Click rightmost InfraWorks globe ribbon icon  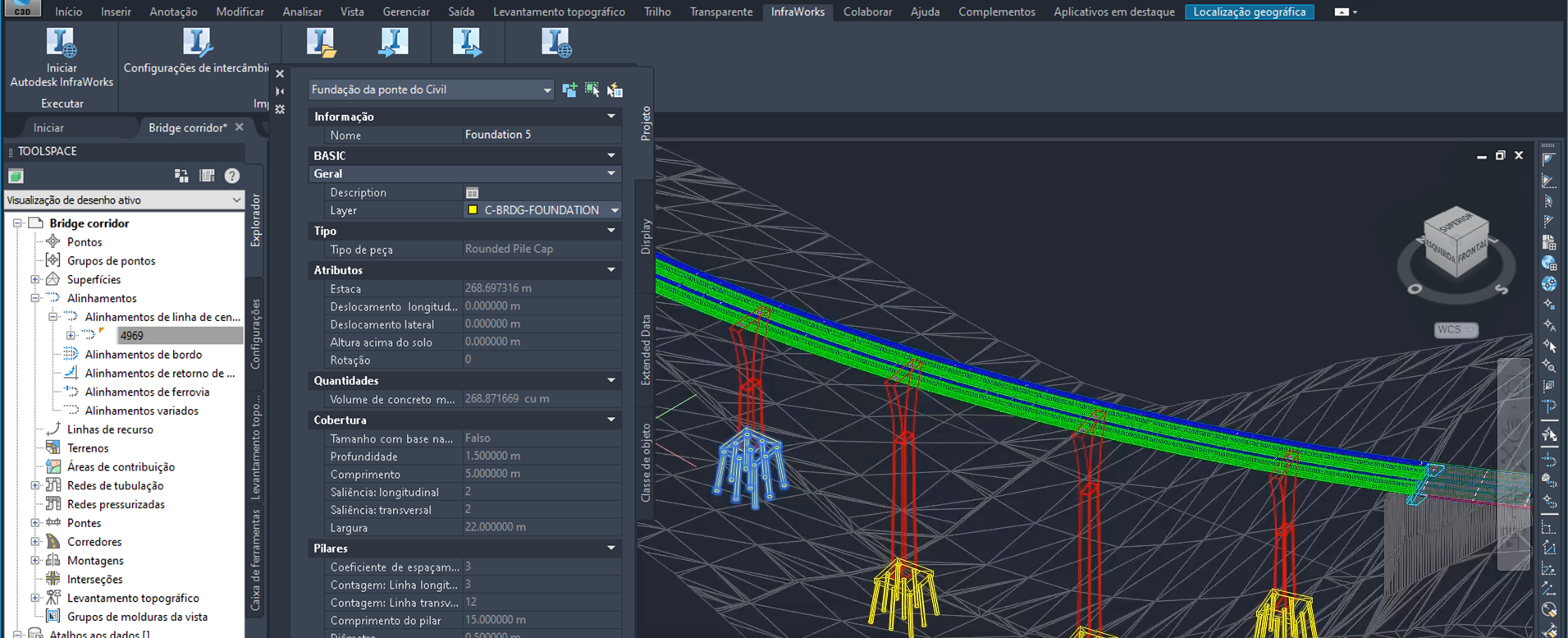point(555,43)
